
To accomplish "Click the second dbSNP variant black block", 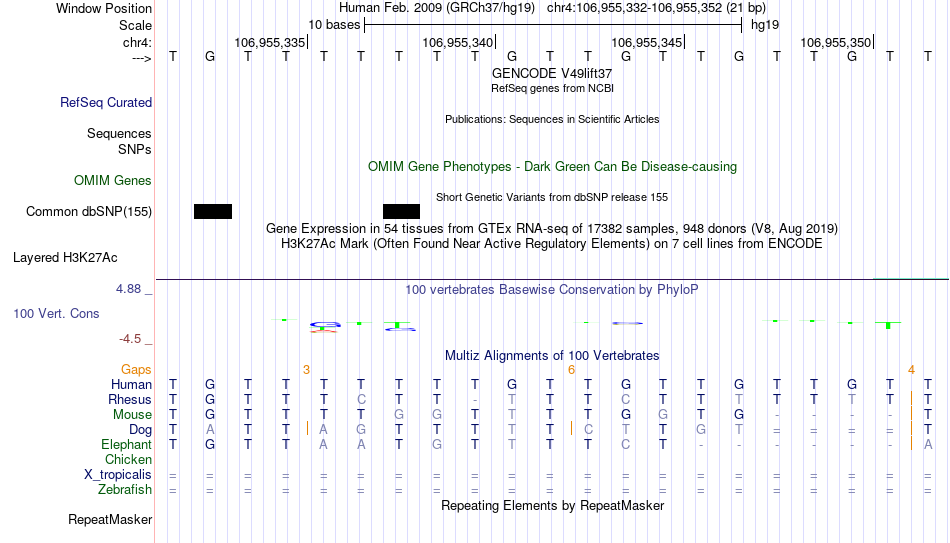I will [401, 212].
